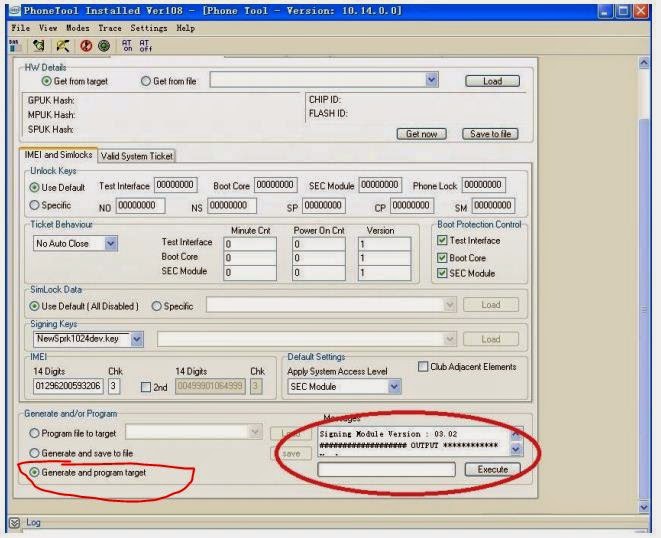Screen dimensions: 661x538
Task: Switch to IMEI and Simlocks tab
Action: [x=58, y=155]
